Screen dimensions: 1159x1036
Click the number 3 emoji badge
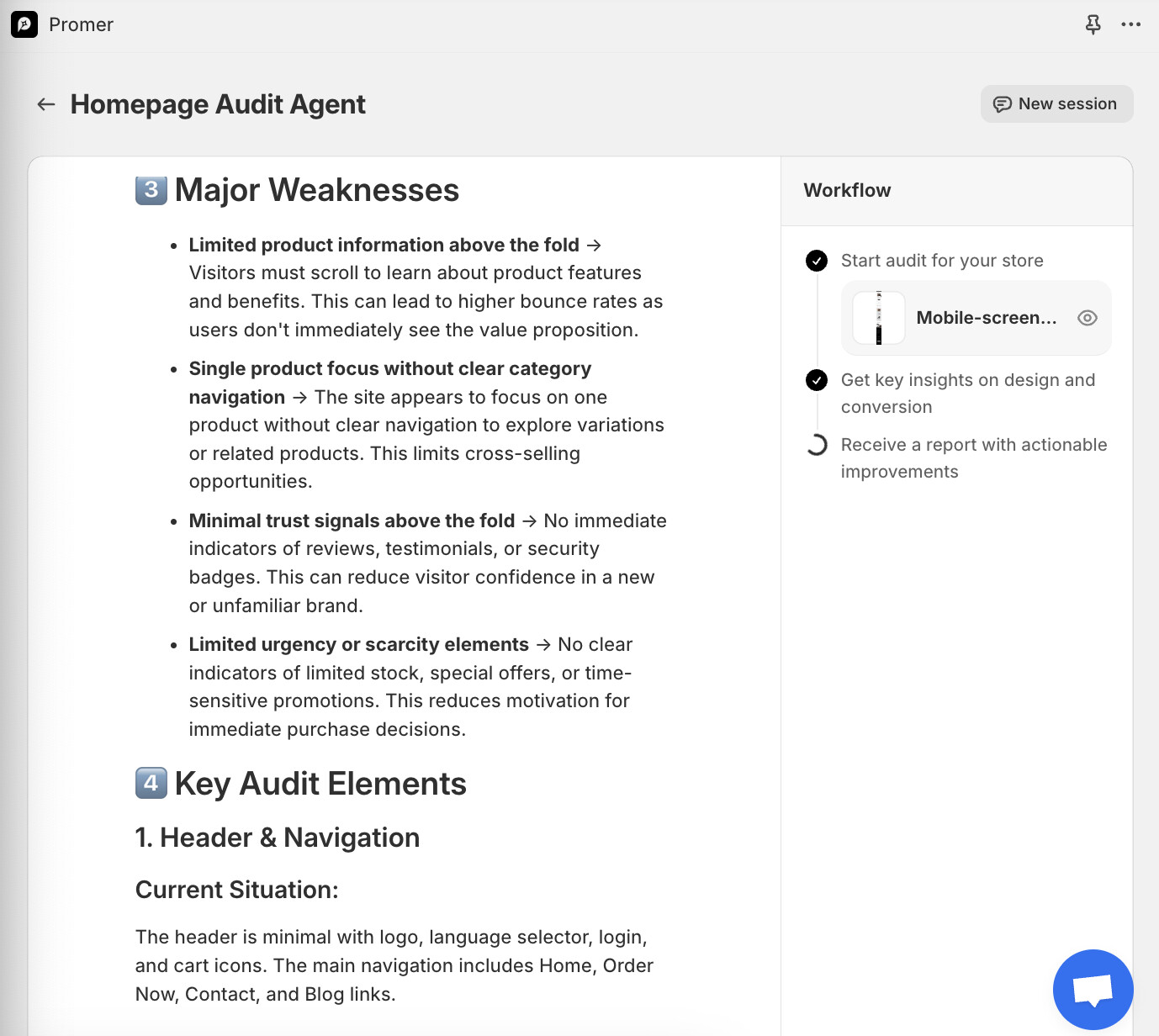point(151,190)
